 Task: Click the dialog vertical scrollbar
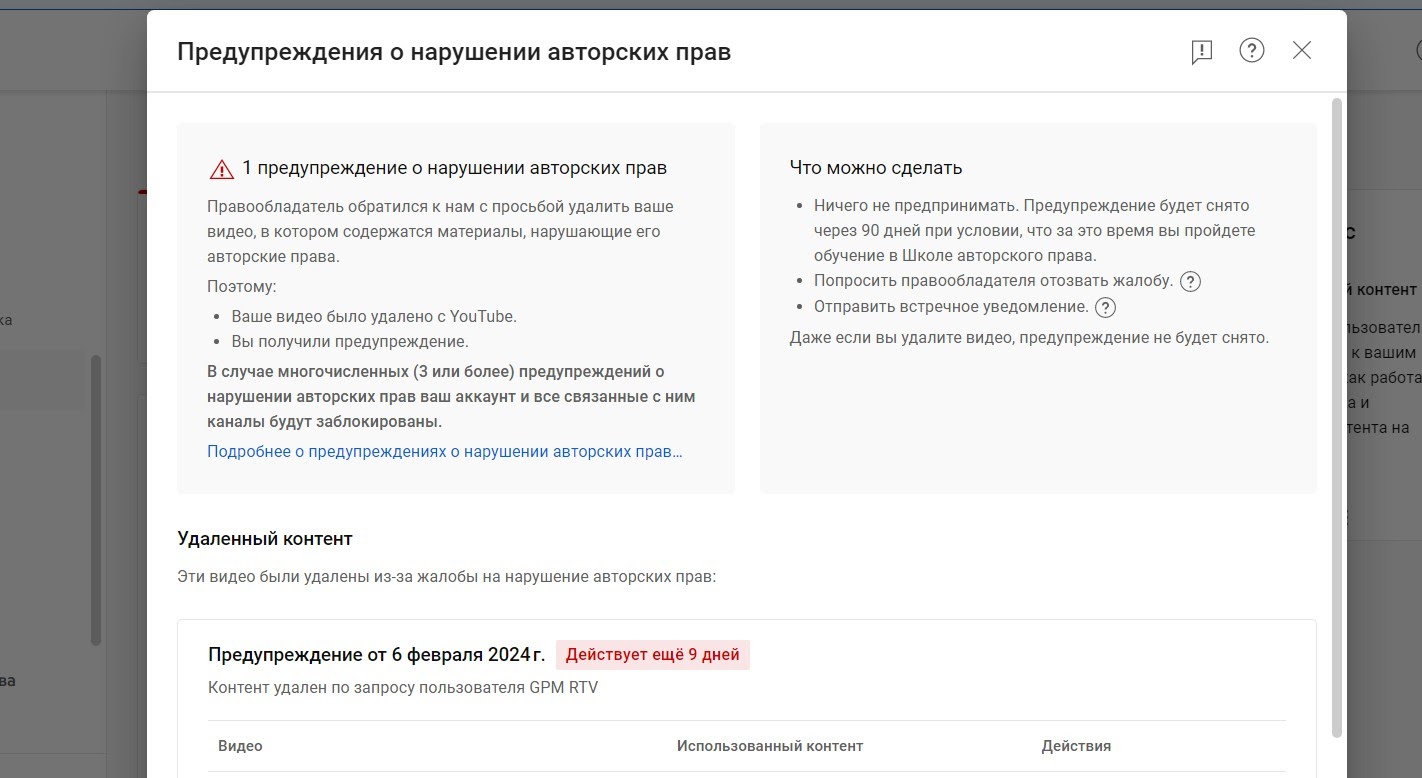point(1337,418)
